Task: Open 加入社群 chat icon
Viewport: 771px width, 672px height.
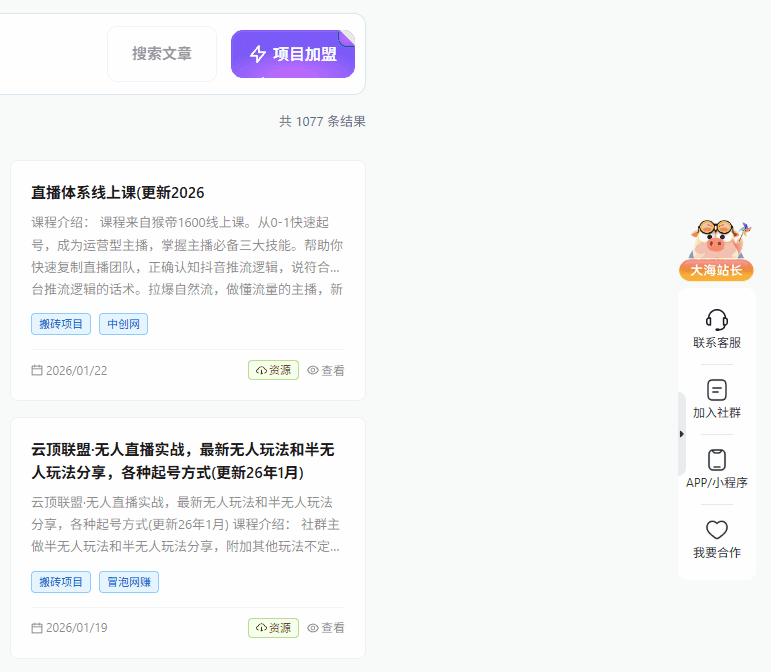Action: (717, 390)
